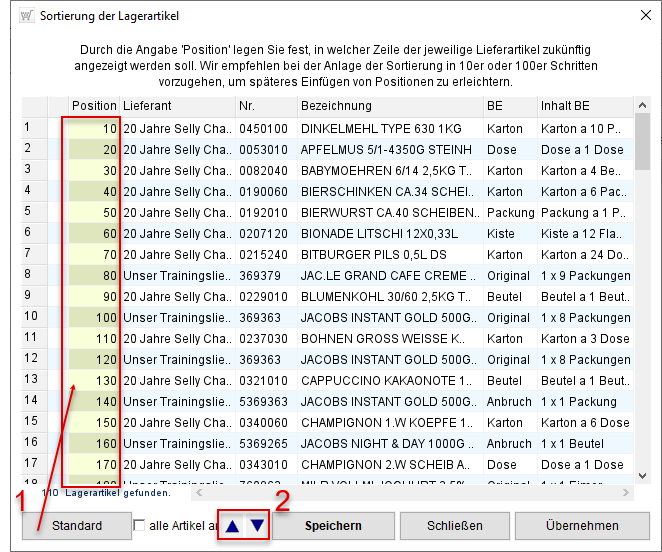Click row header number 1
This screenshot has width=662, height=552.
(x=34, y=127)
